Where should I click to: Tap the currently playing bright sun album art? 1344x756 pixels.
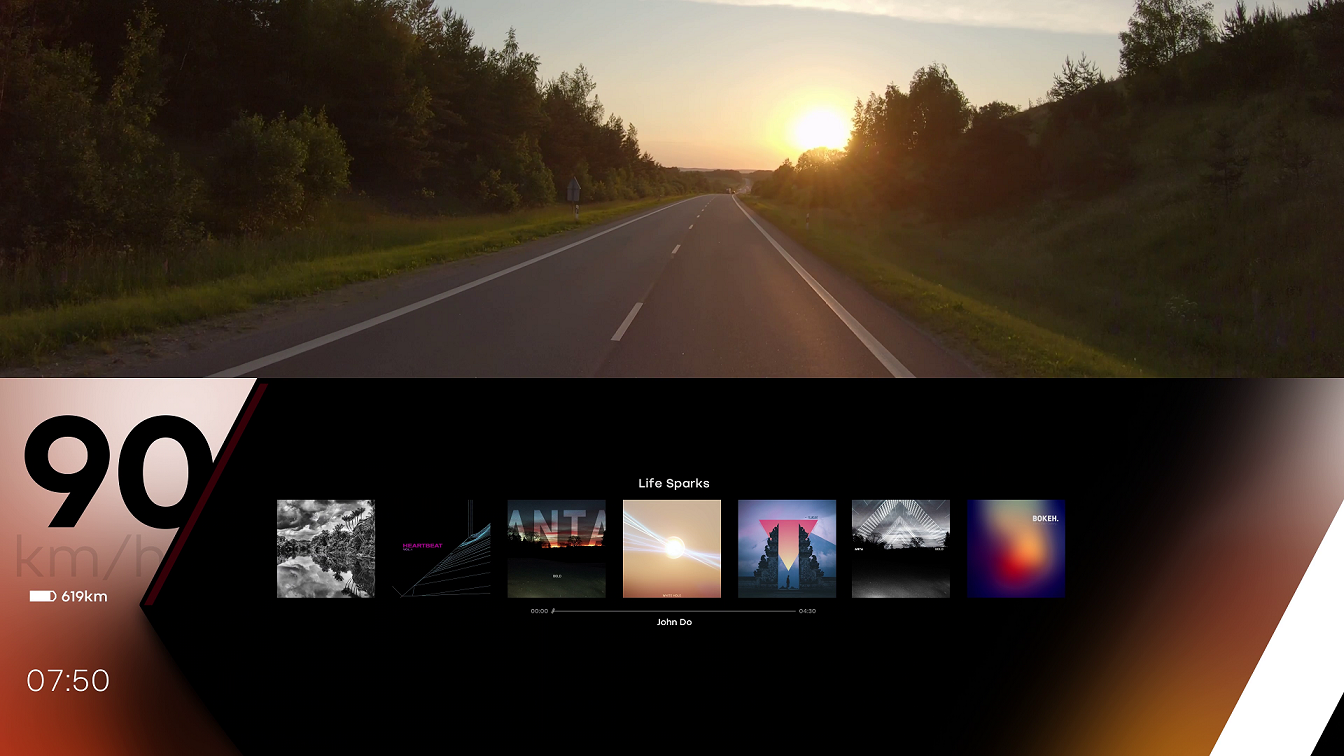672,549
